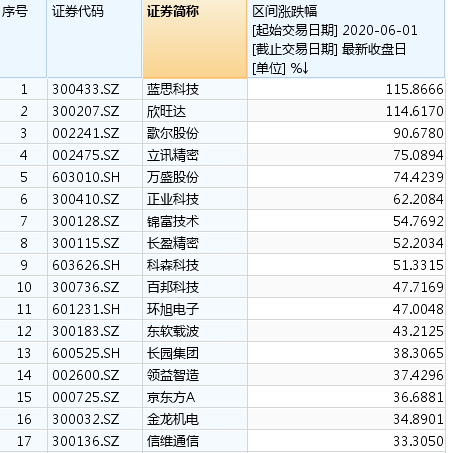Click the value 114.6170

click(x=414, y=111)
